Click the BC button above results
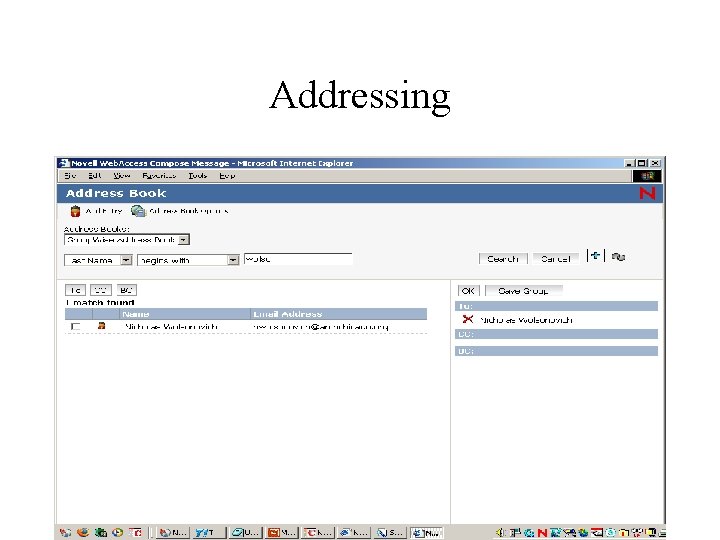Image resolution: width=720 pixels, height=540 pixels. pos(126,290)
